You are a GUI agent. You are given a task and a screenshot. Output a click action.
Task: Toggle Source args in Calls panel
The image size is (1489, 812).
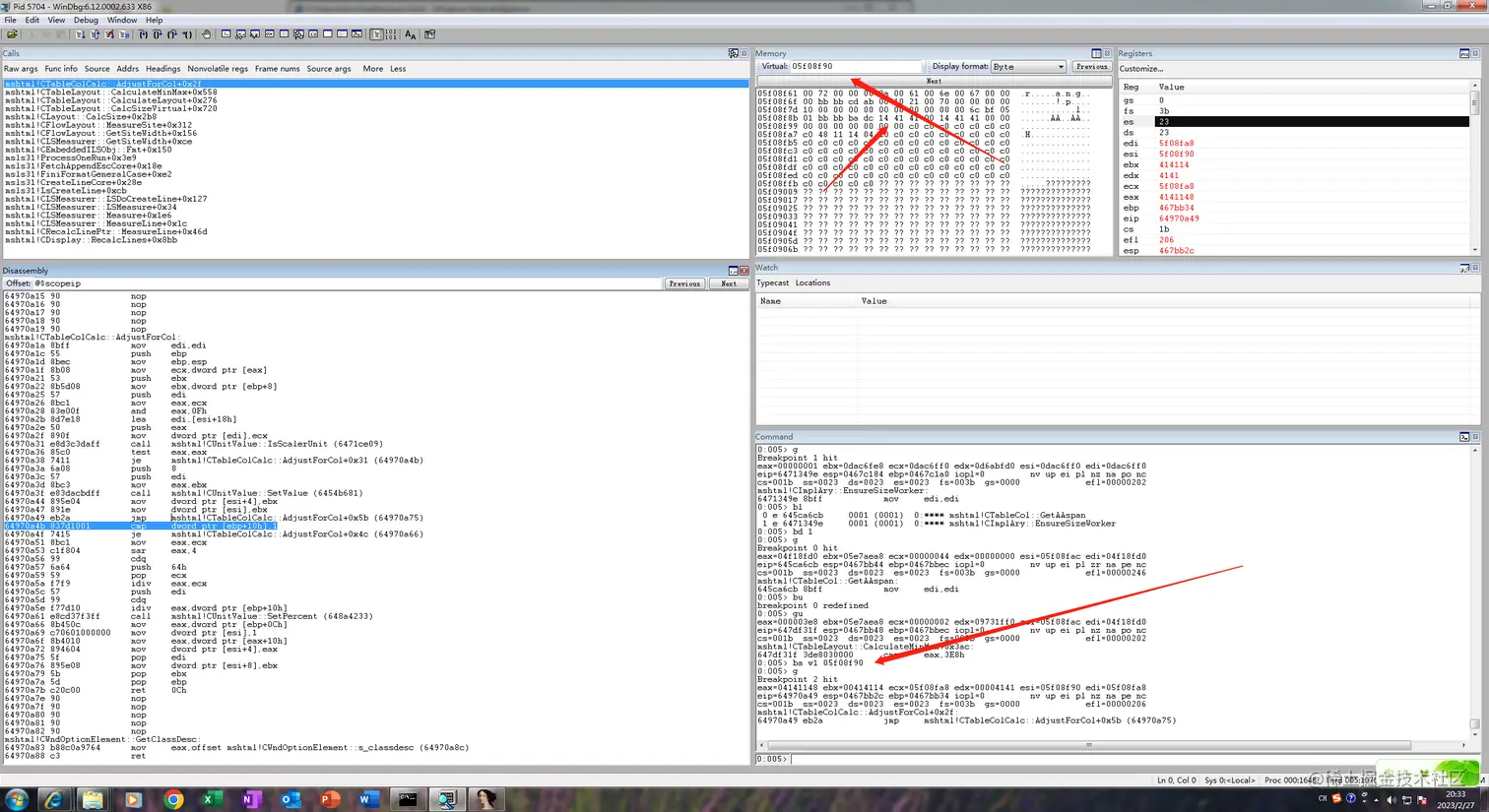pos(329,69)
